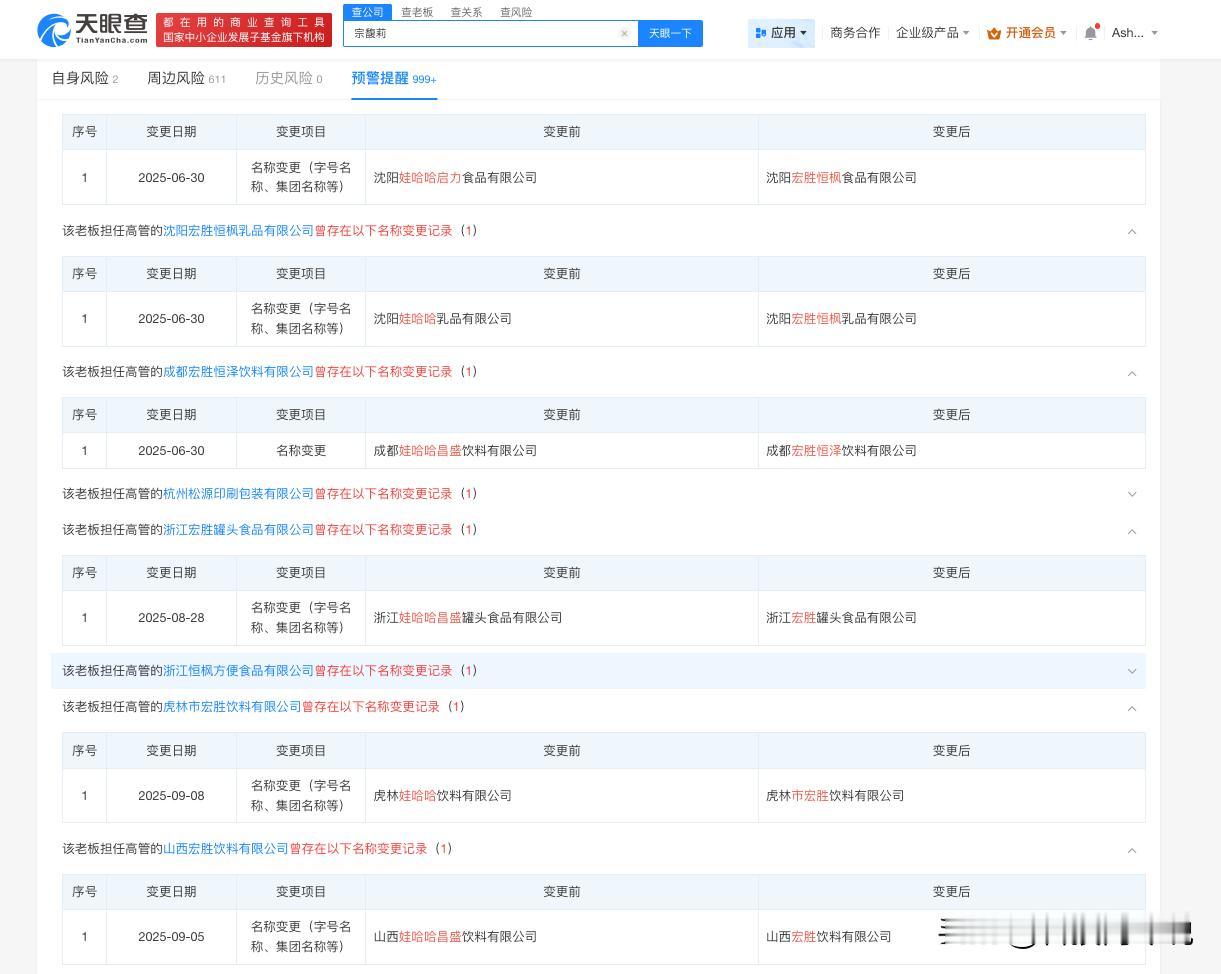Open the 沈阳宏胜恒枫乳品有限公司 company link
The height and width of the screenshot is (974, 1221).
click(x=238, y=231)
